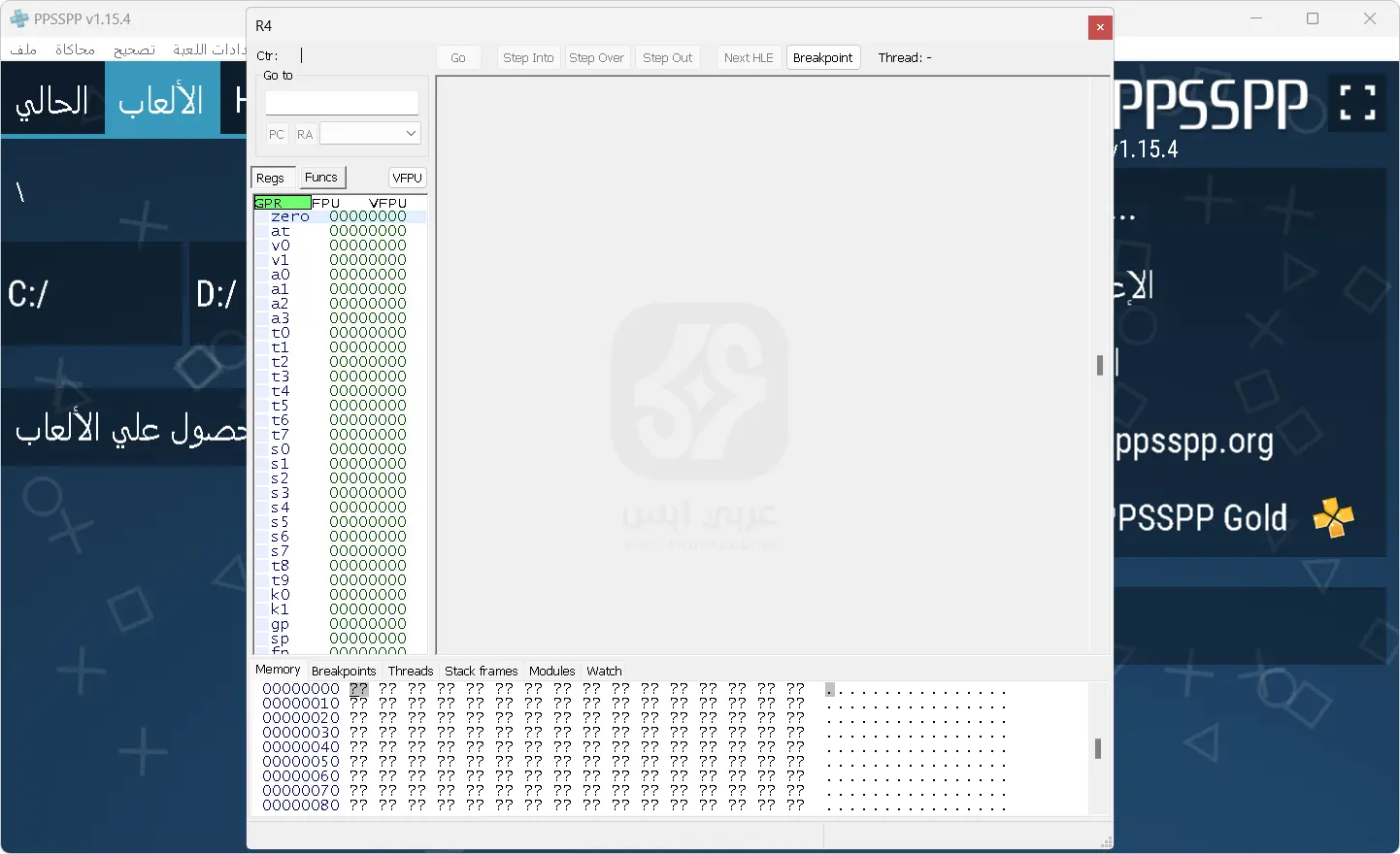This screenshot has width=1400, height=854.
Task: Select the Breakpoints tab
Action: tap(343, 671)
